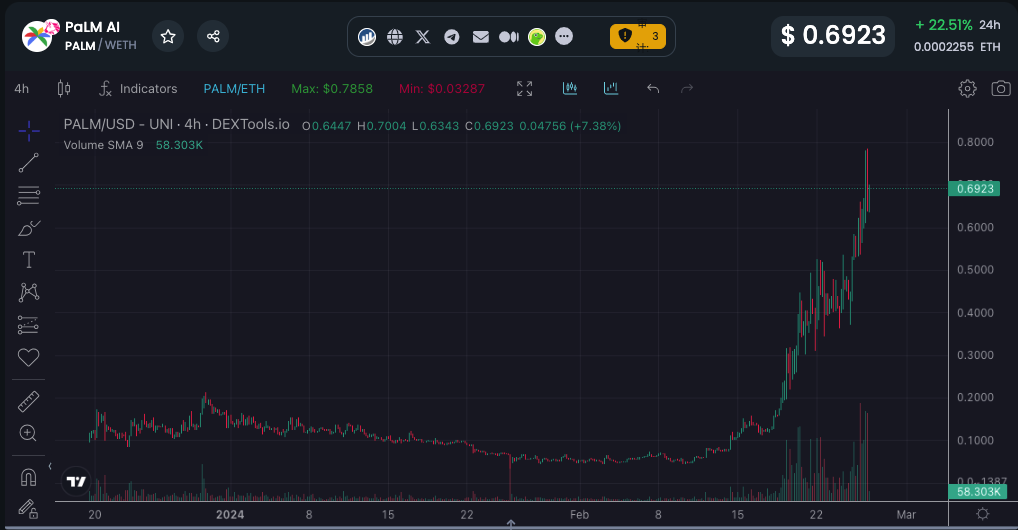1018x530 pixels.
Task: Open the Telegram social link
Action: (x=452, y=37)
